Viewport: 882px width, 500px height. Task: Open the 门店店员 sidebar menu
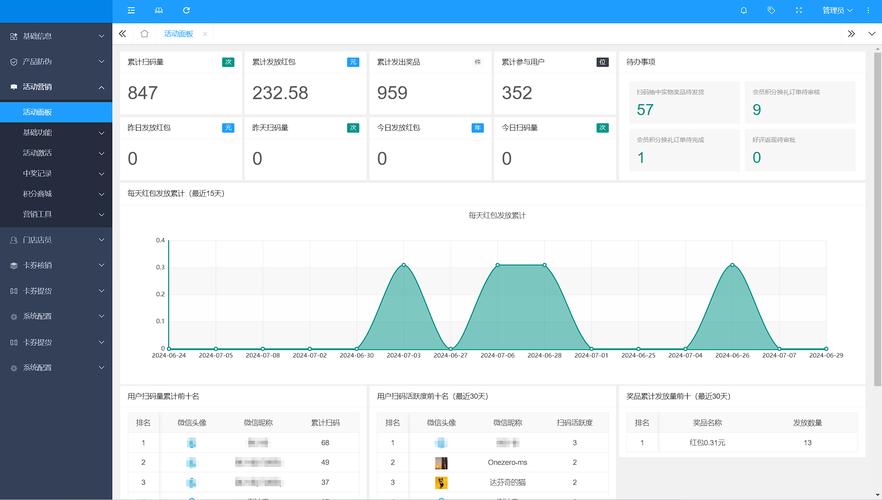click(x=56, y=240)
